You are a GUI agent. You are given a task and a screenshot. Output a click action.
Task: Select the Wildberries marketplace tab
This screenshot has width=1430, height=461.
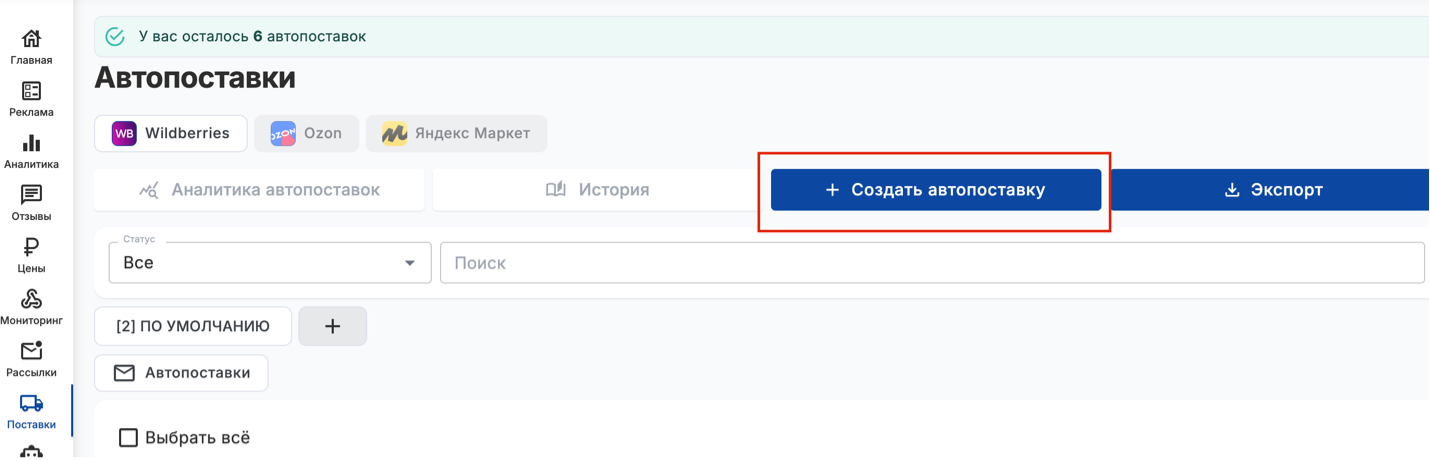[171, 133]
